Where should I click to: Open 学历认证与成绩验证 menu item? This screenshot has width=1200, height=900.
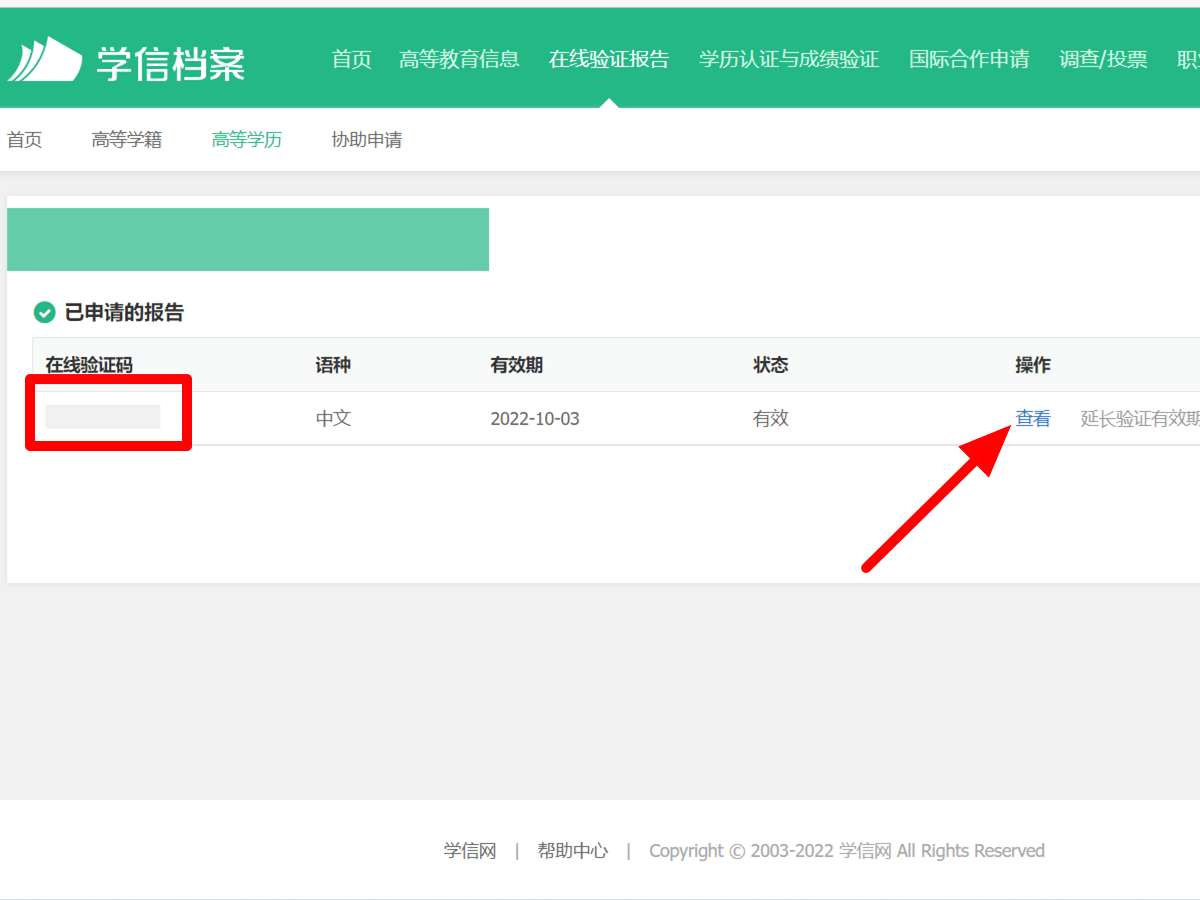(789, 59)
